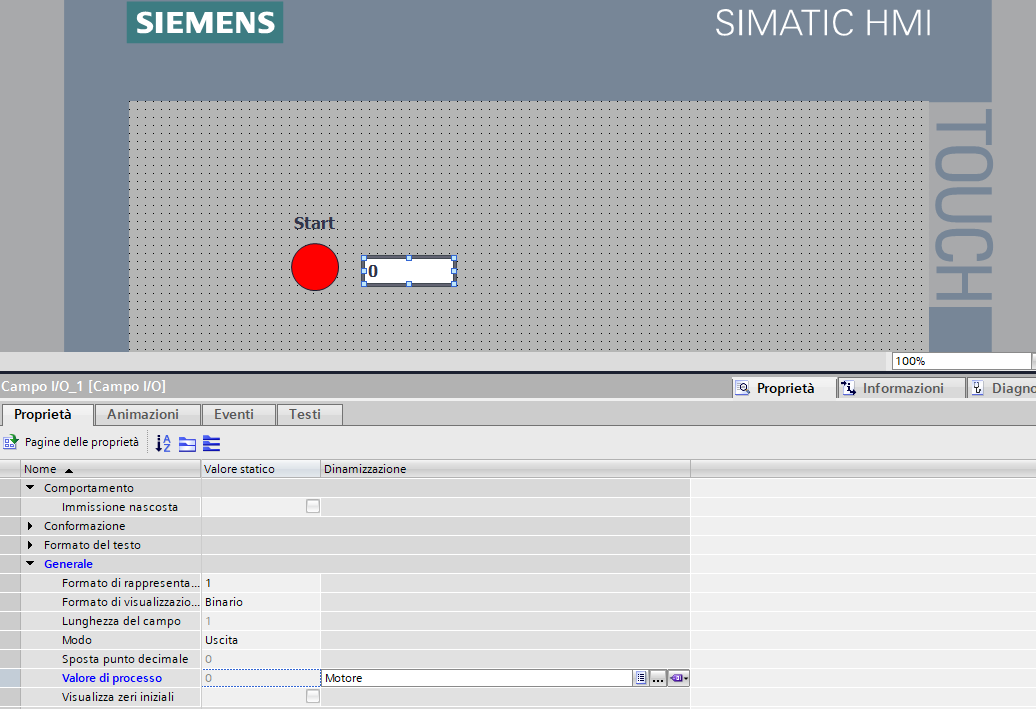Select the Modo property name
This screenshot has height=709, width=1036.
tap(77, 640)
